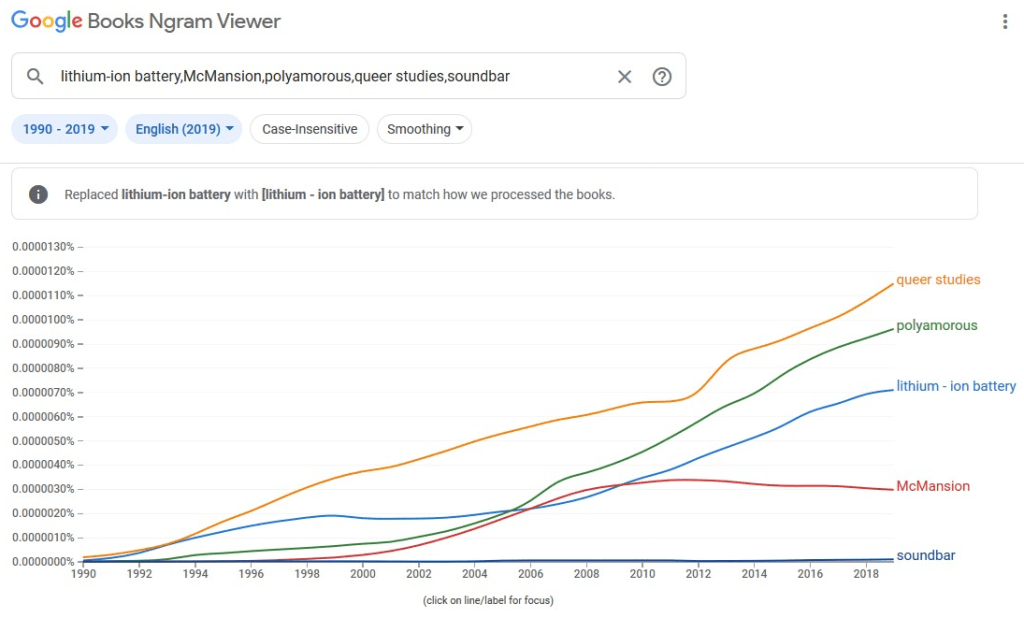Click the search magnifier icon
1024x618 pixels.
point(35,77)
